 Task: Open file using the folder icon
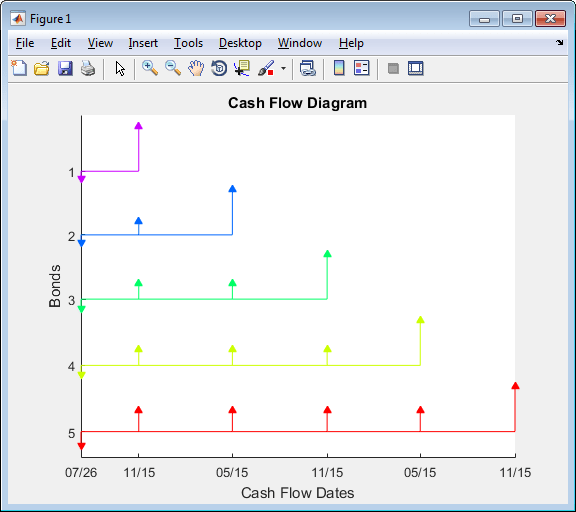coord(42,68)
